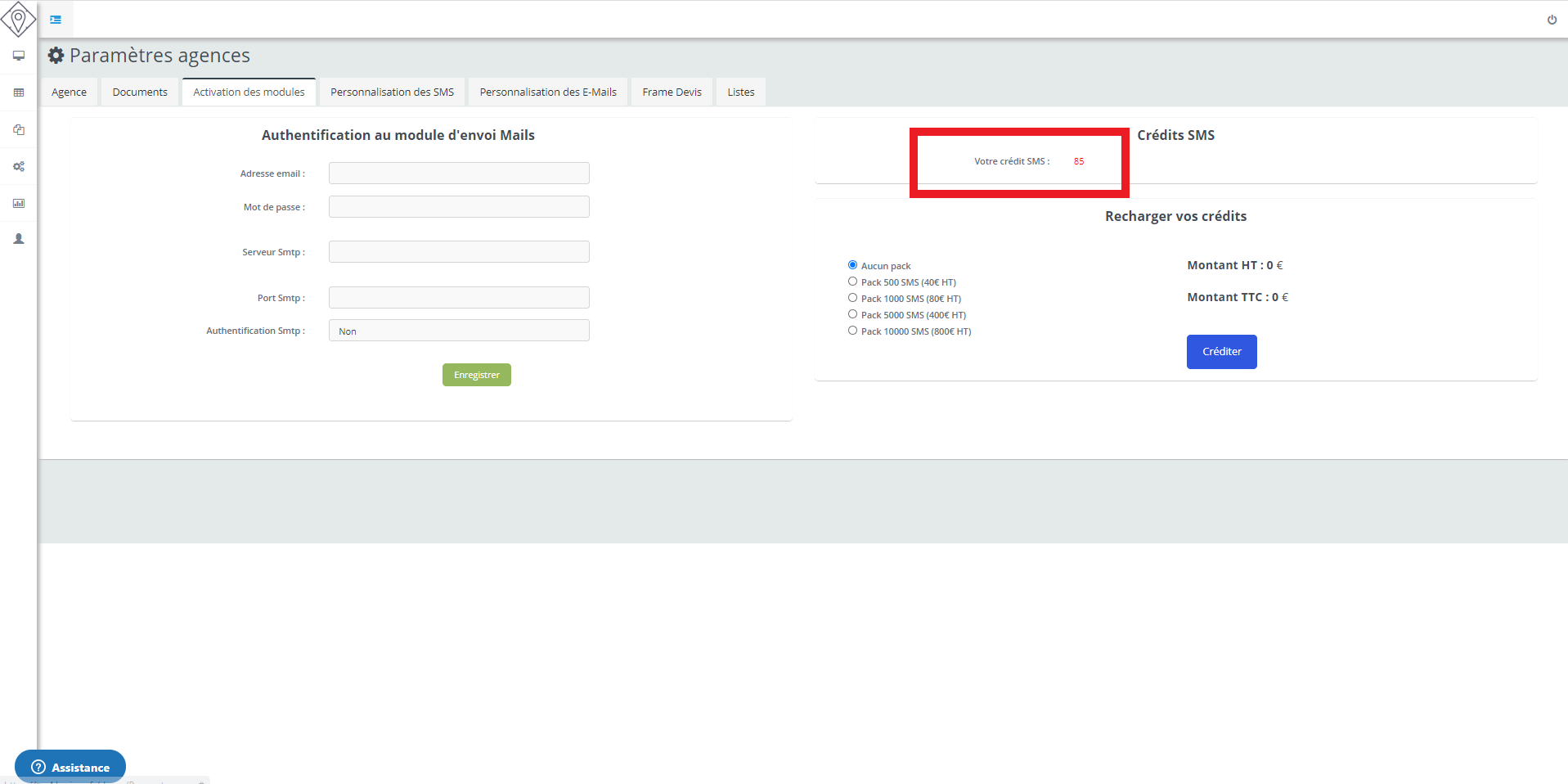Open the monitor dashboard sidebar icon
1568x784 pixels.
pyautogui.click(x=19, y=56)
